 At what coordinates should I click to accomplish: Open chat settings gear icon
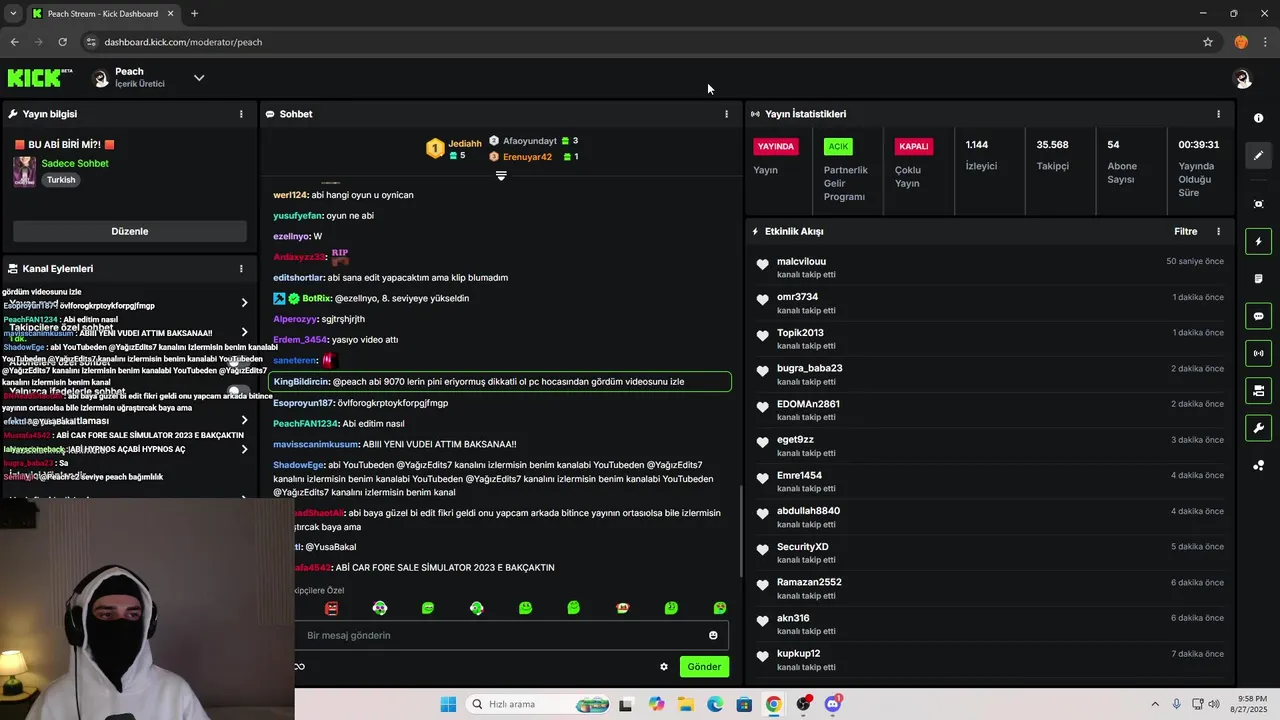tap(663, 666)
